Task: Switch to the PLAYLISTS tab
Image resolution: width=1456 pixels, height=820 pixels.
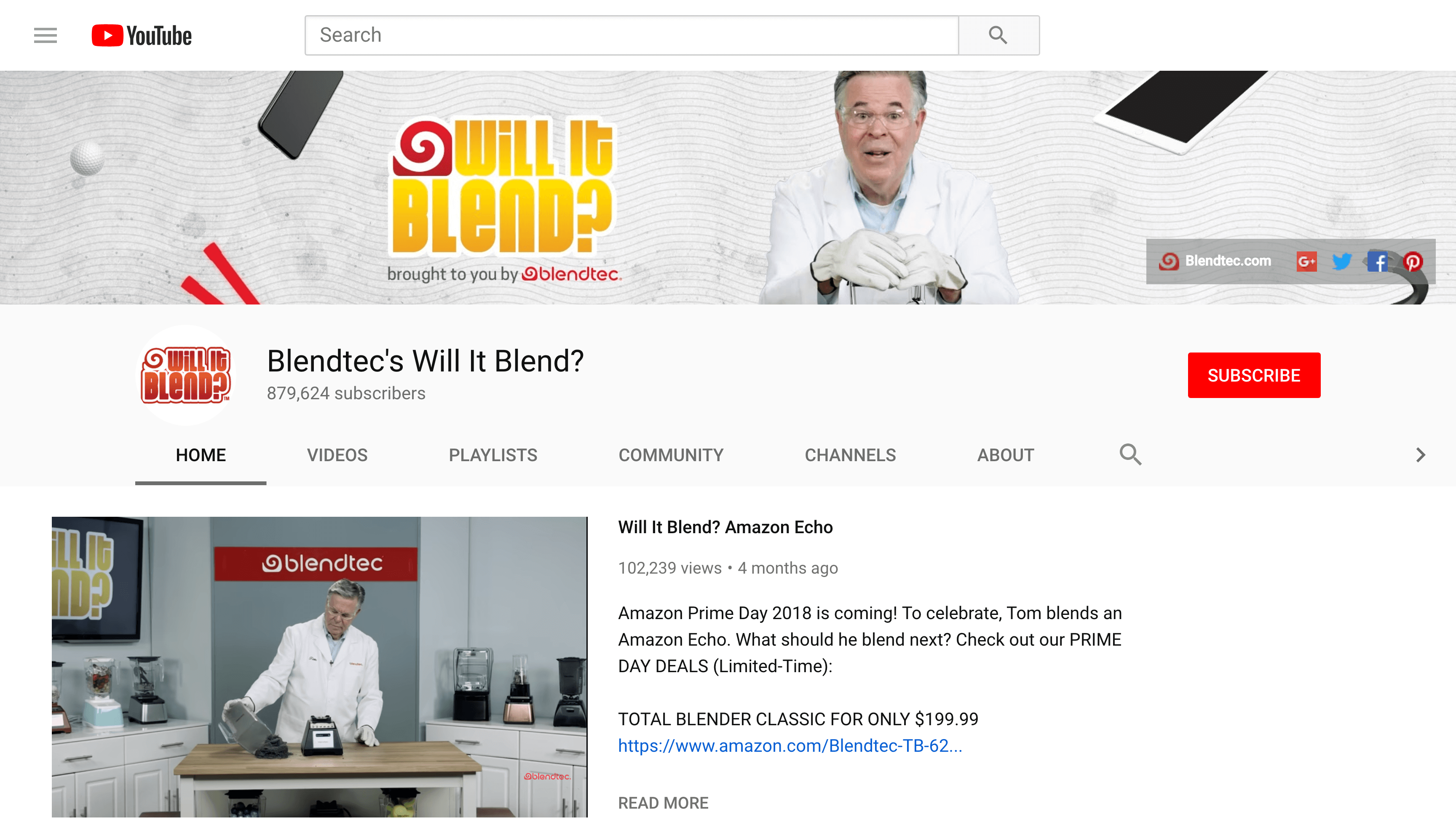Action: (x=493, y=455)
